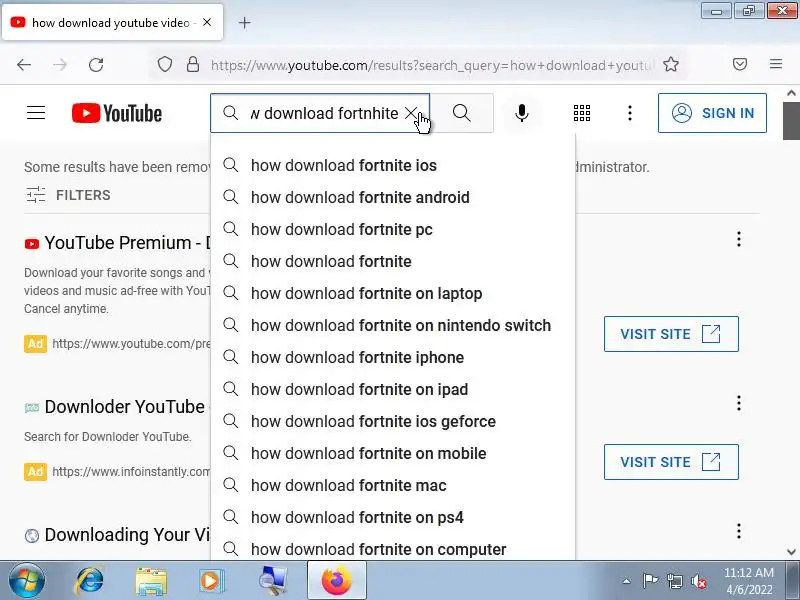Choose the plain 'how download fortnite' suggestion
Screen dimensions: 800x600
393,261
